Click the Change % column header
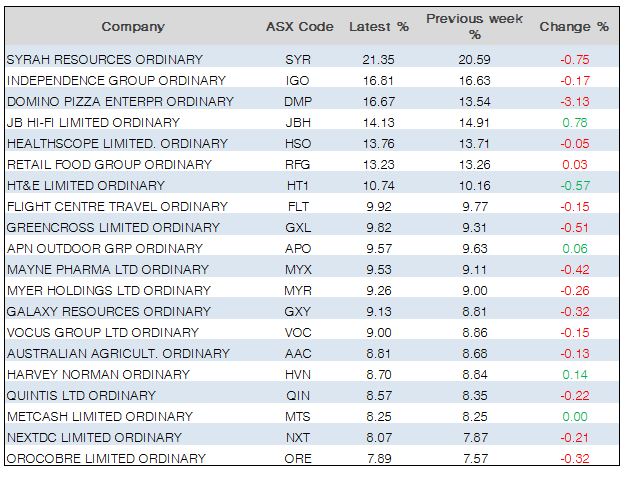632x477 pixels. [573, 27]
